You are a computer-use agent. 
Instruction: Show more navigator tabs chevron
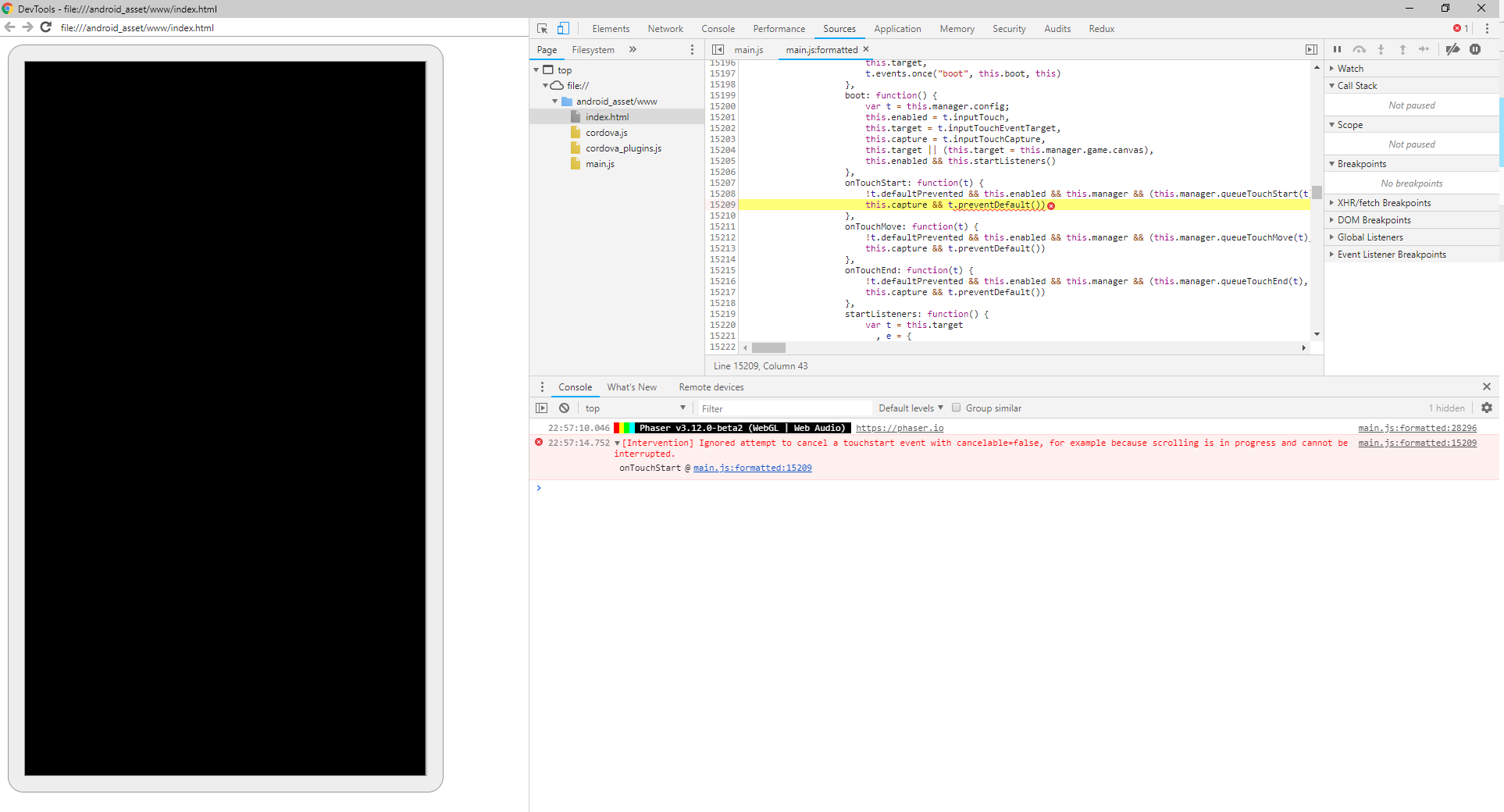click(633, 50)
